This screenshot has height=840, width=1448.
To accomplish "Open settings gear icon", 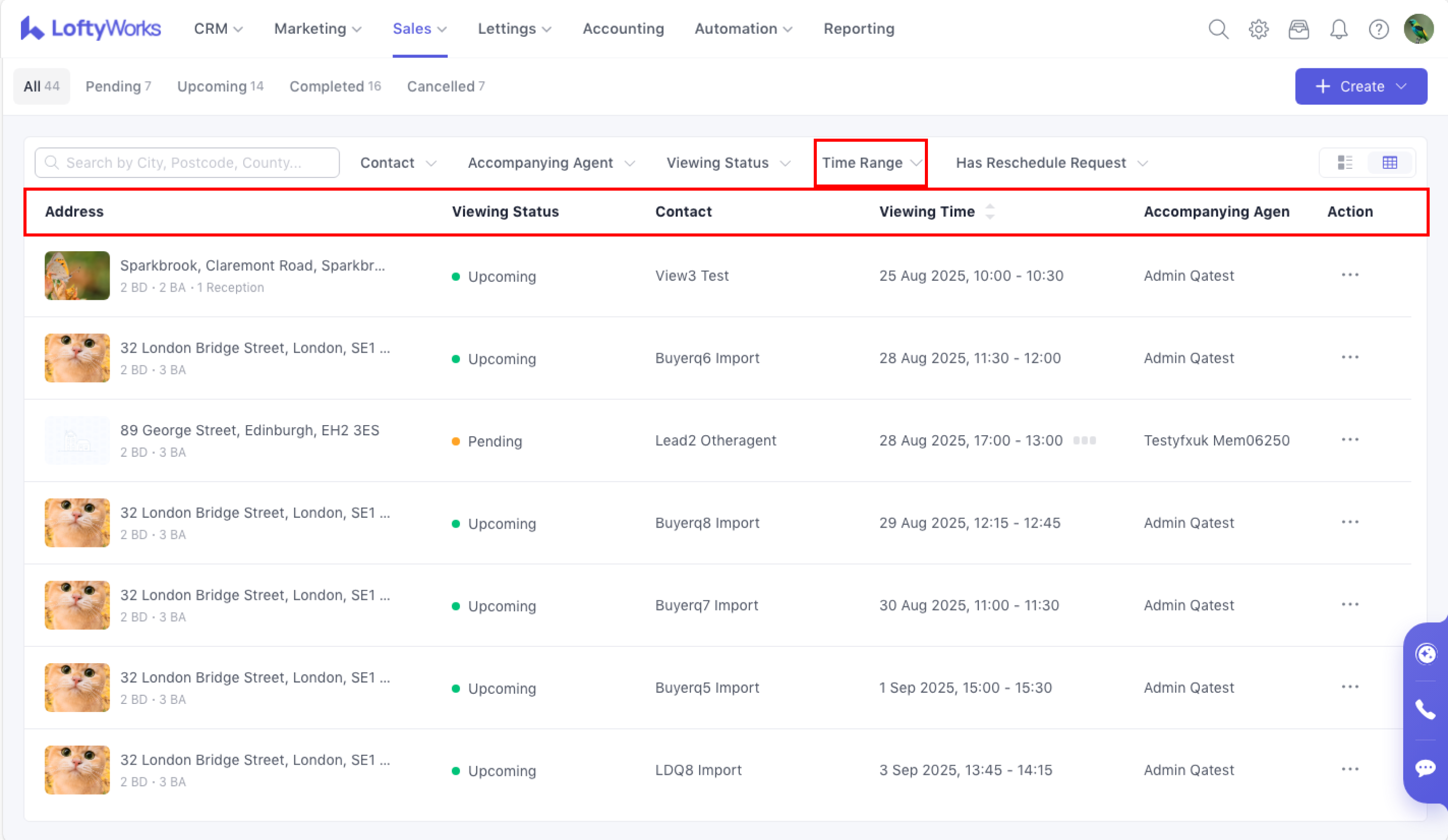I will tap(1258, 29).
